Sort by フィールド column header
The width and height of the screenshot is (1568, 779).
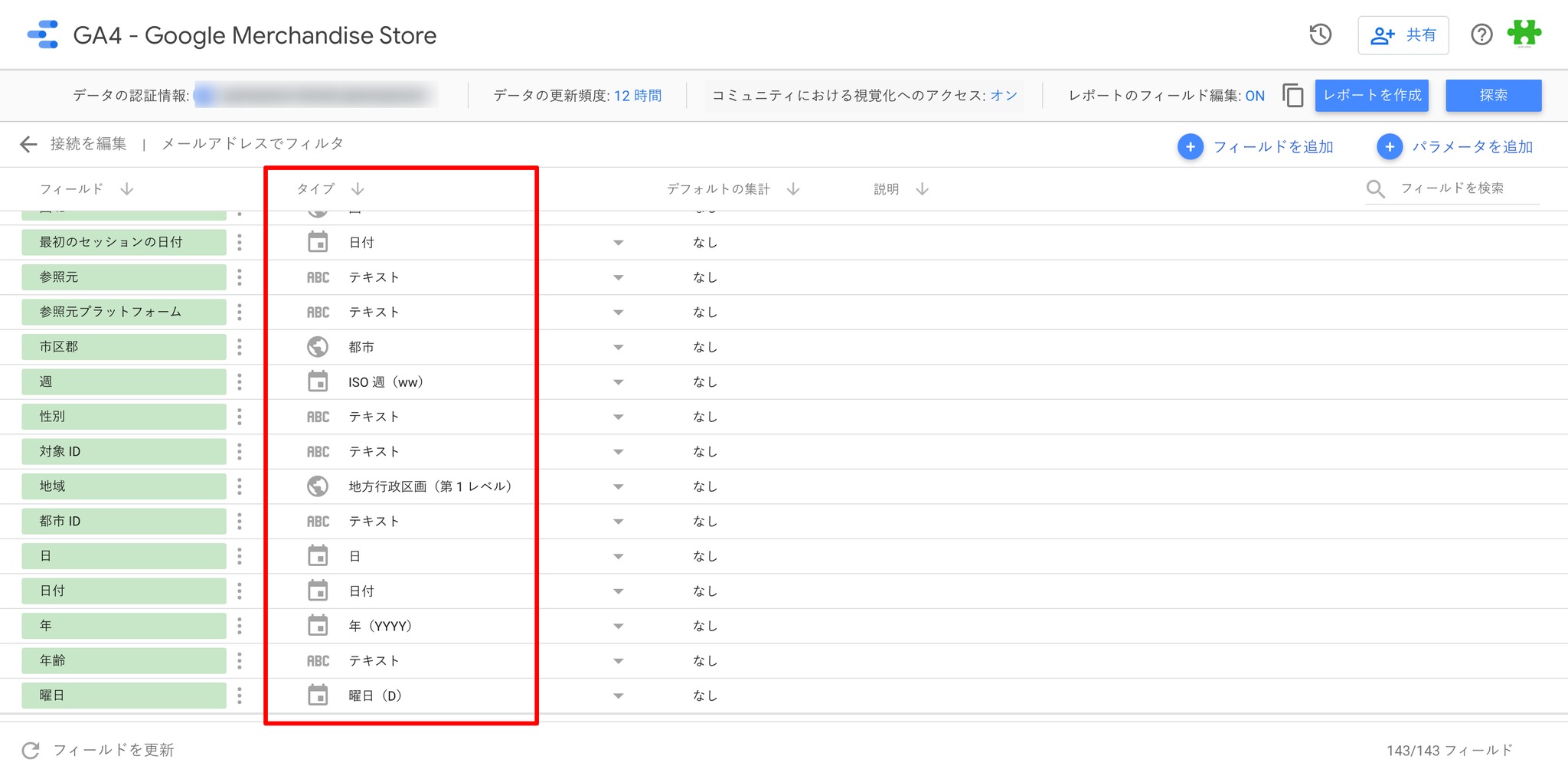pyautogui.click(x=87, y=189)
